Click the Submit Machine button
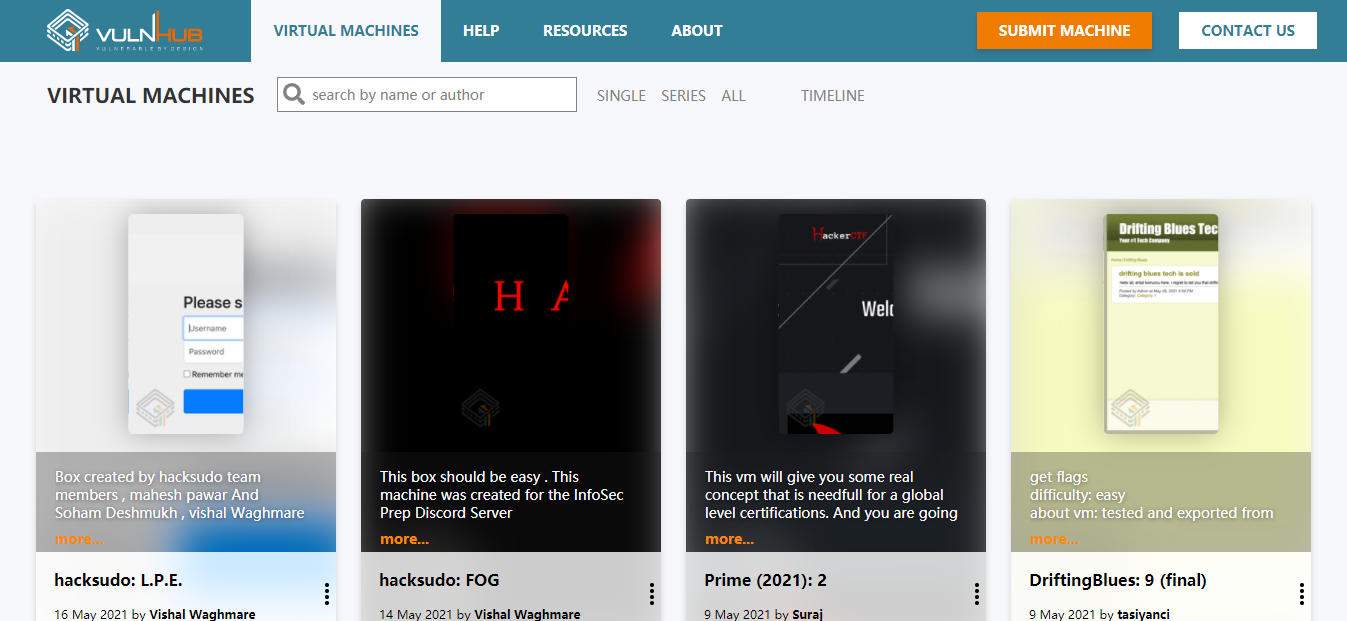 (1064, 30)
